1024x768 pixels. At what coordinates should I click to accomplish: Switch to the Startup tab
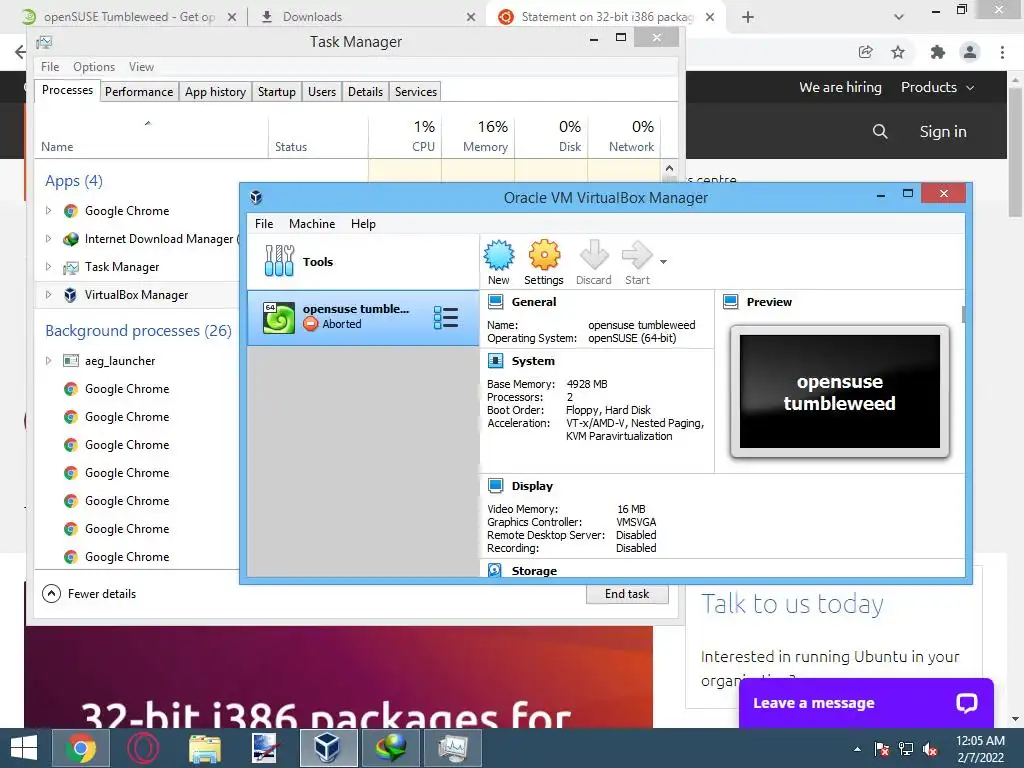[276, 91]
